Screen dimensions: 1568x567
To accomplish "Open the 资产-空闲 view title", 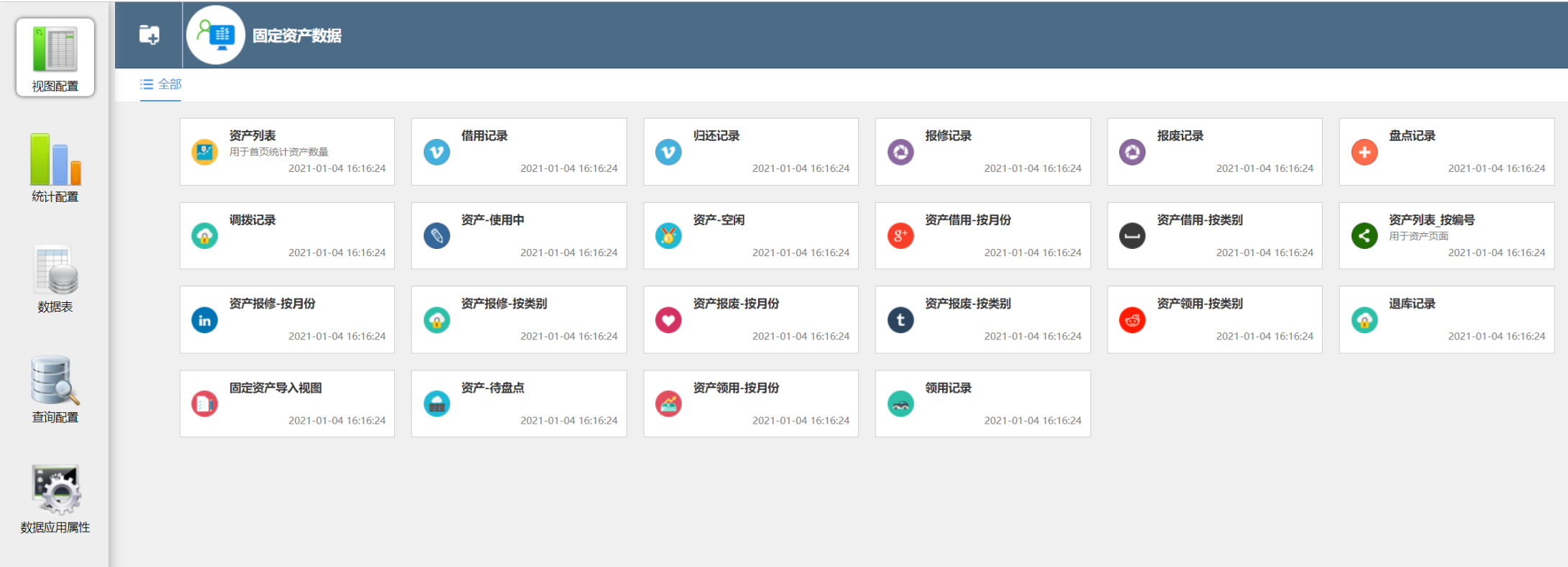I will (x=719, y=219).
